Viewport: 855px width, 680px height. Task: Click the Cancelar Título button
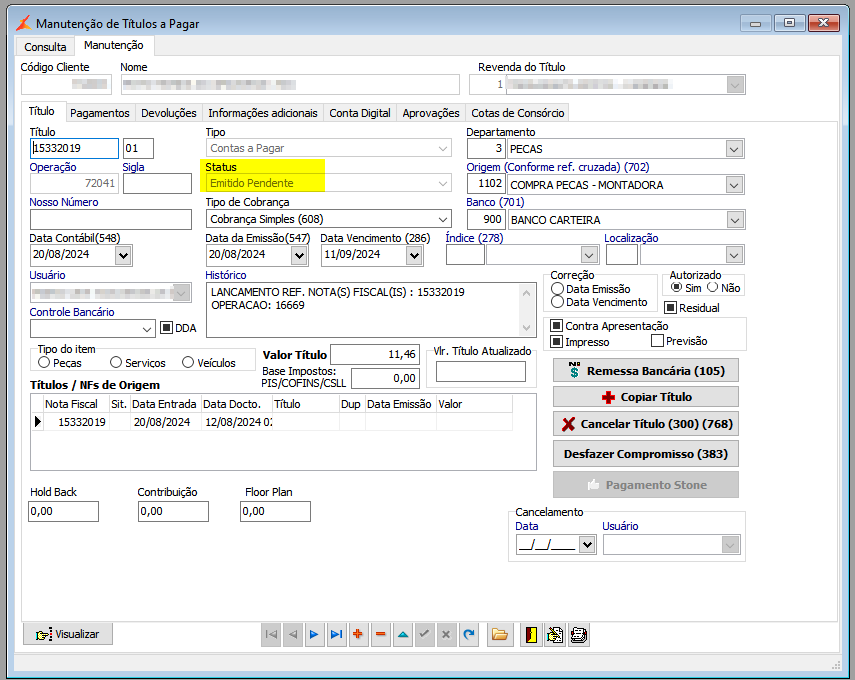(646, 424)
